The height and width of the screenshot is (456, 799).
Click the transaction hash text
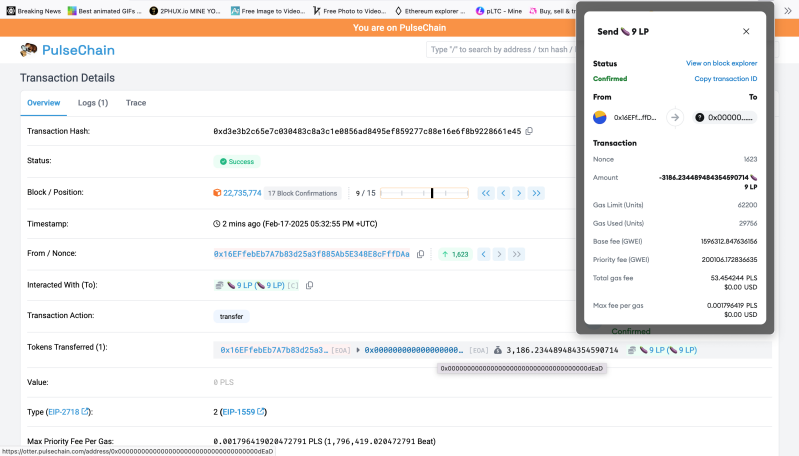pyautogui.click(x=367, y=131)
